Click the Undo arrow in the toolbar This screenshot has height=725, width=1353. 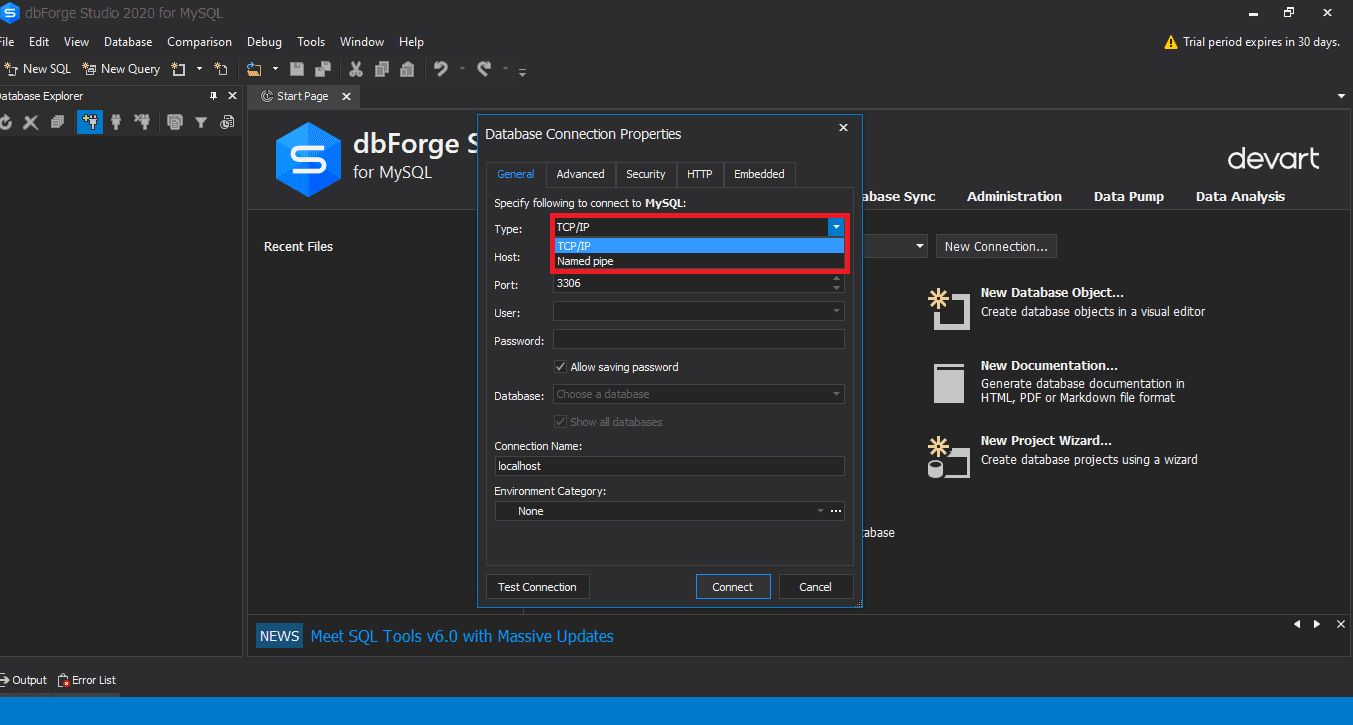tap(440, 69)
